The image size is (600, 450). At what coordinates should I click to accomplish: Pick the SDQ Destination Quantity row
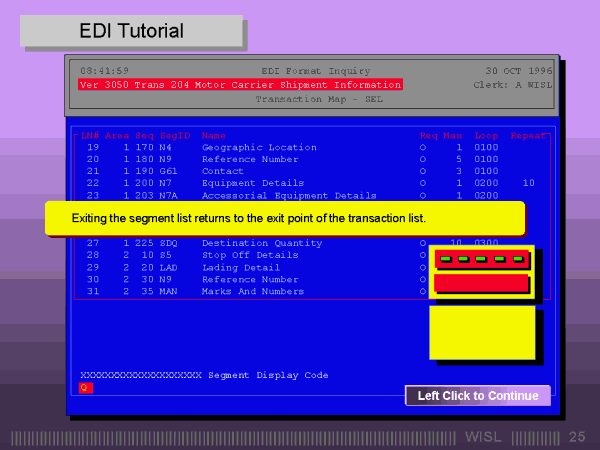(x=261, y=244)
